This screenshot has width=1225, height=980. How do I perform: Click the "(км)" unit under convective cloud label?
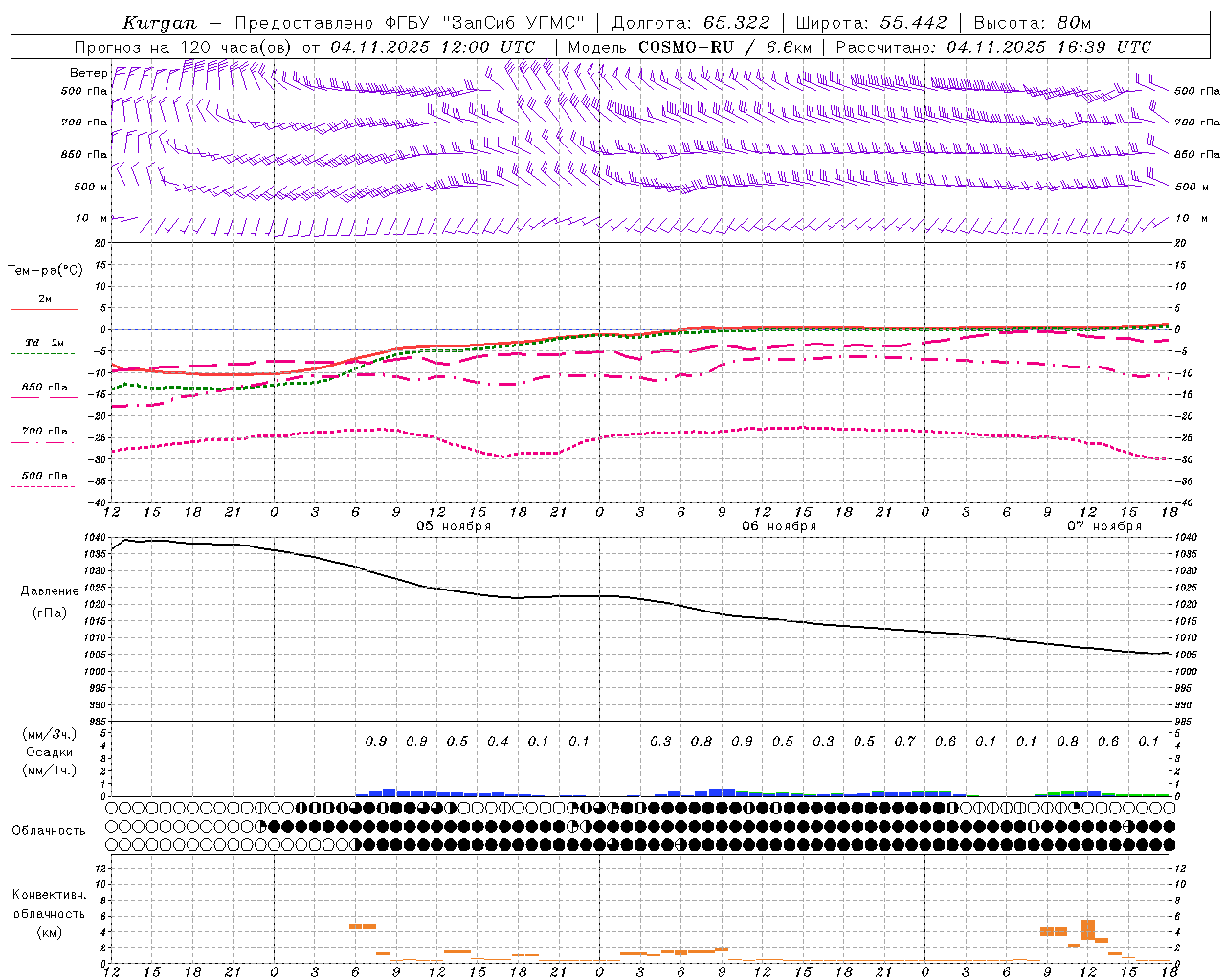click(50, 932)
